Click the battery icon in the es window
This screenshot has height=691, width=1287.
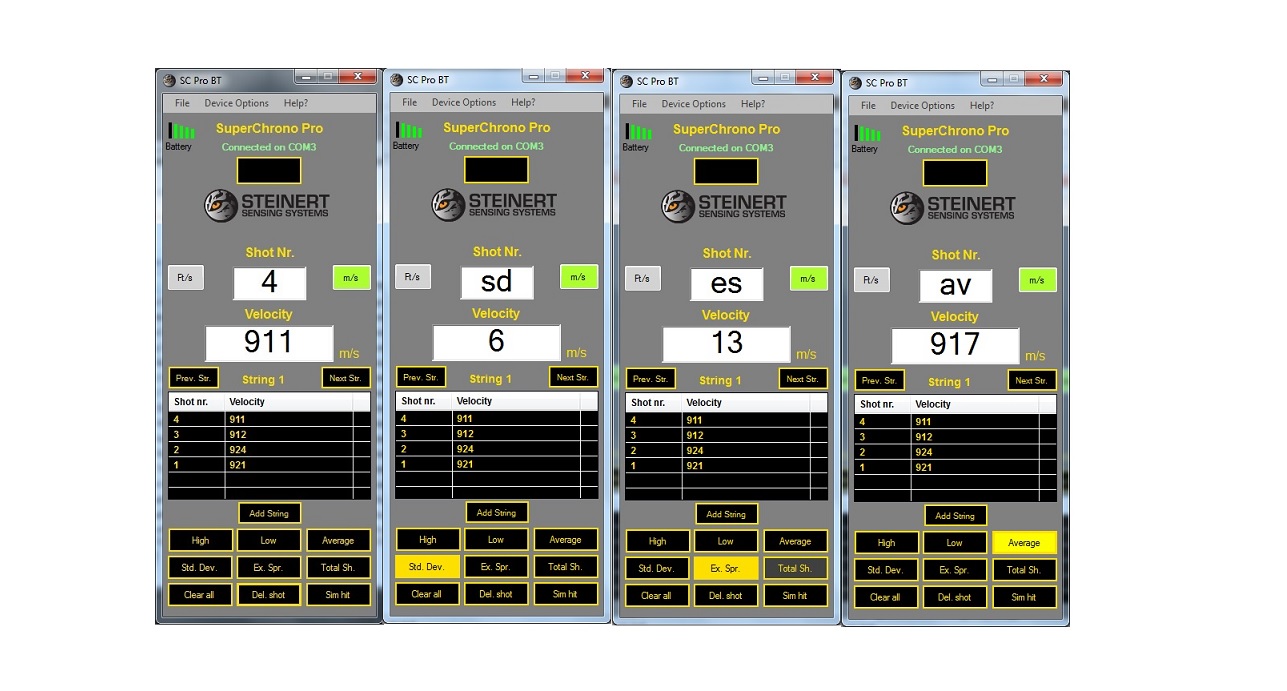click(638, 131)
